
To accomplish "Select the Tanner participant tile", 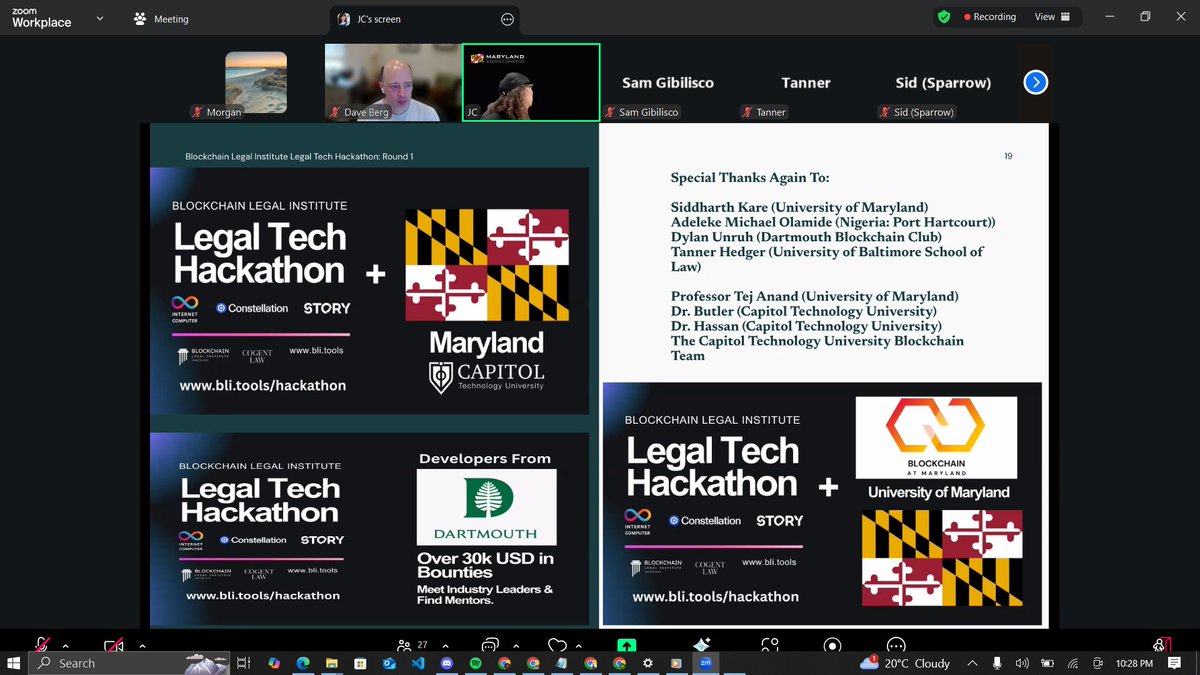I will pos(806,82).
